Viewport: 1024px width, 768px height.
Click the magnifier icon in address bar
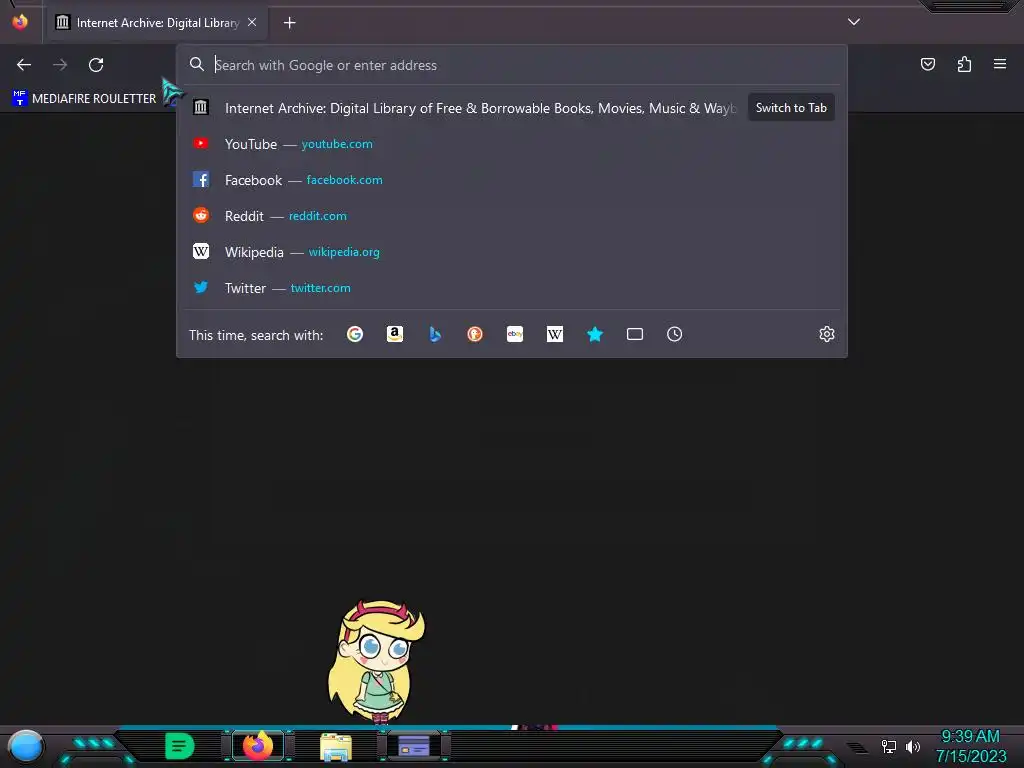click(x=197, y=64)
